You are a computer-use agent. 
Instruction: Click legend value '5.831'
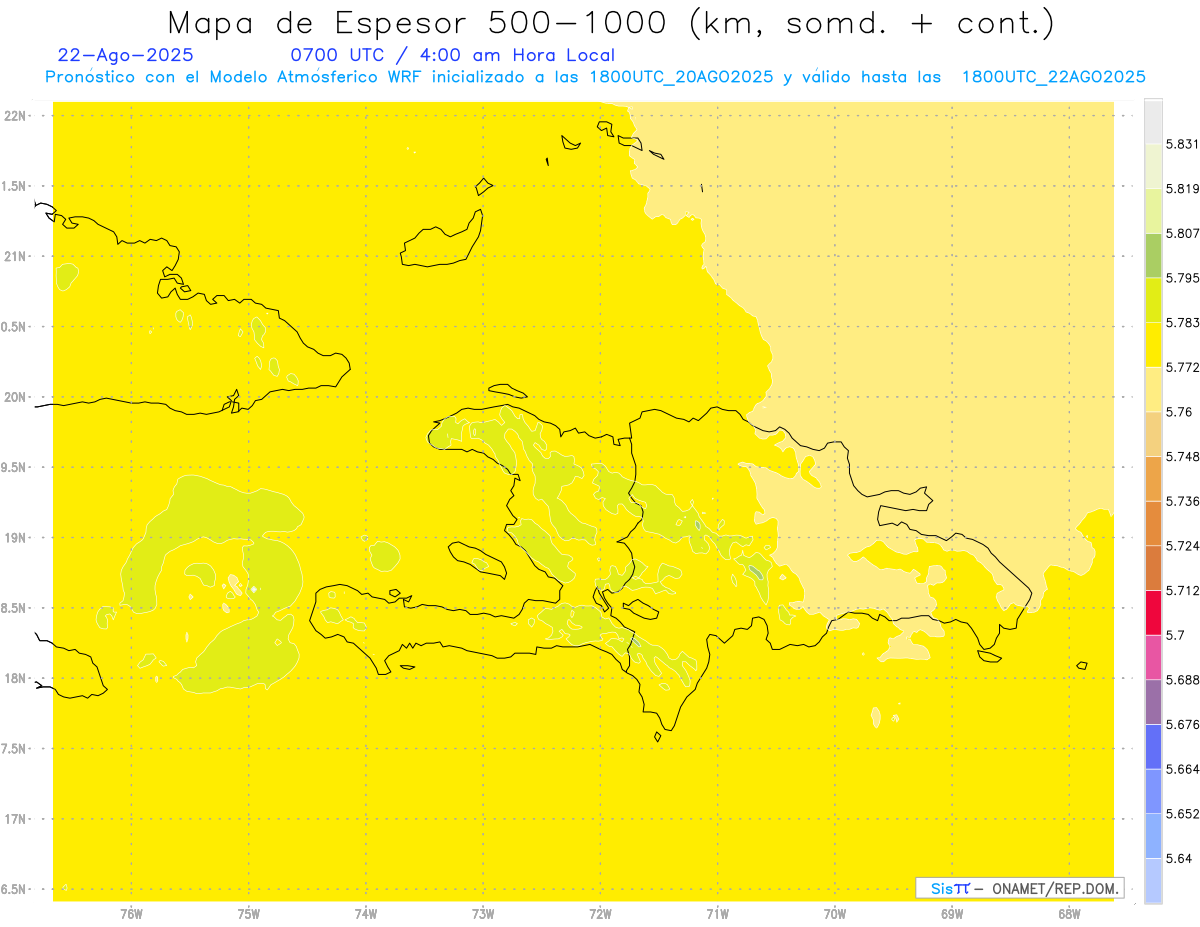pyautogui.click(x=1182, y=144)
